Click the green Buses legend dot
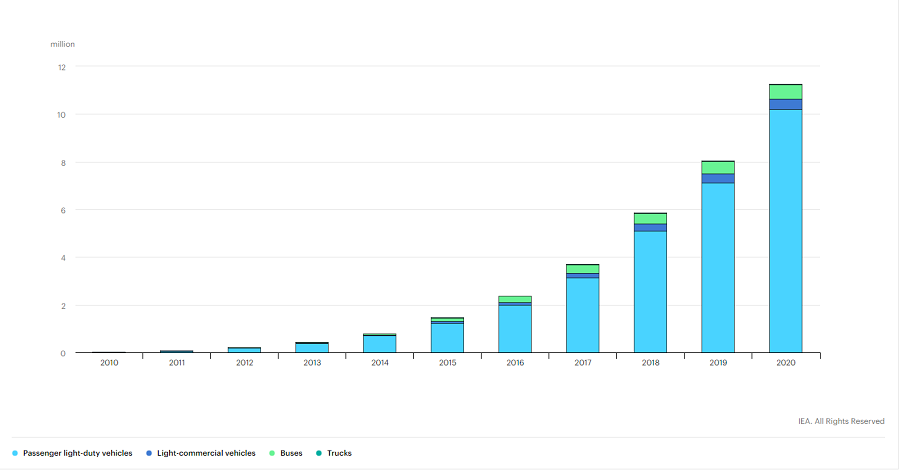Screen dimensions: 900x472 (272, 453)
